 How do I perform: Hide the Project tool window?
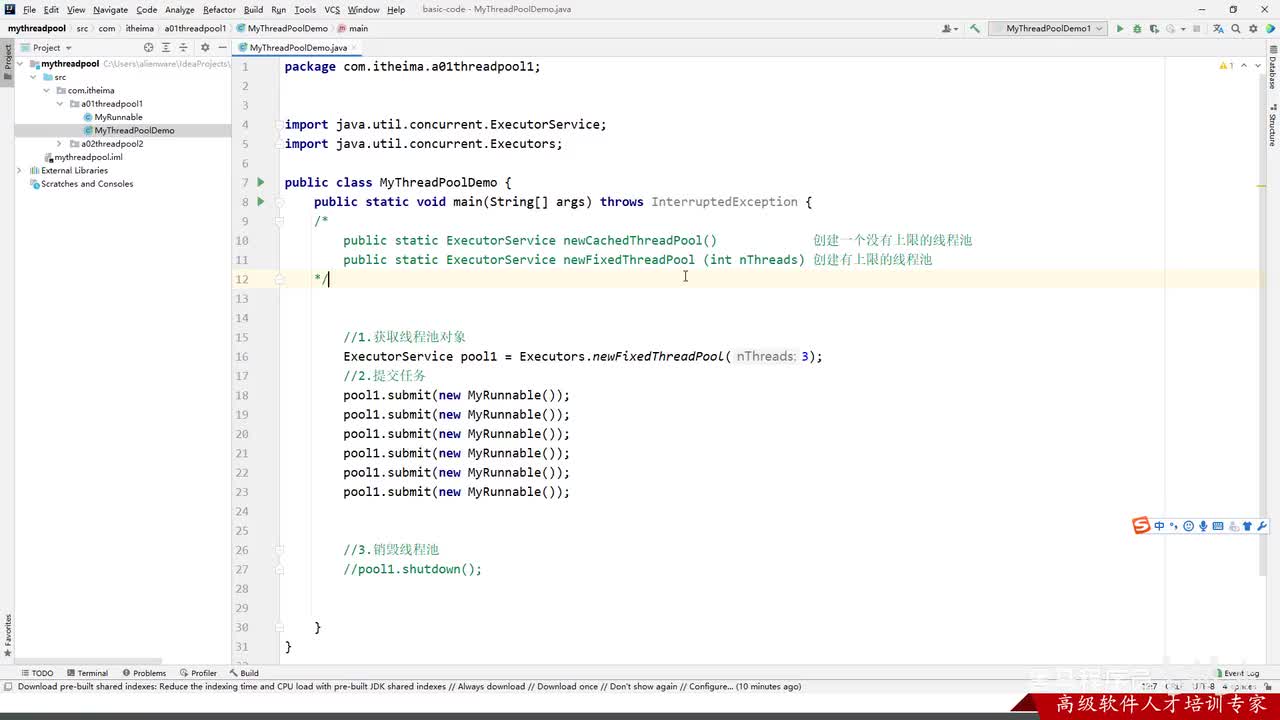221,47
